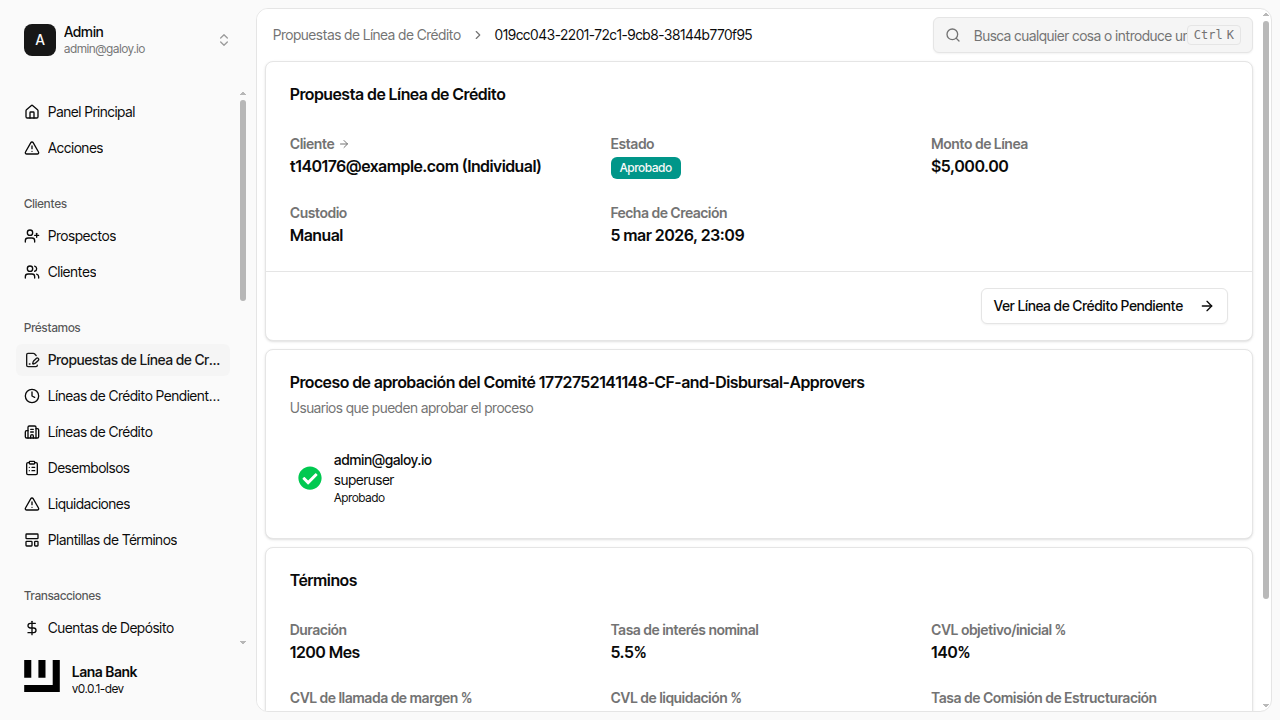Click the Líneas de Crédito building icon
The width and height of the screenshot is (1280, 720).
pyautogui.click(x=32, y=432)
